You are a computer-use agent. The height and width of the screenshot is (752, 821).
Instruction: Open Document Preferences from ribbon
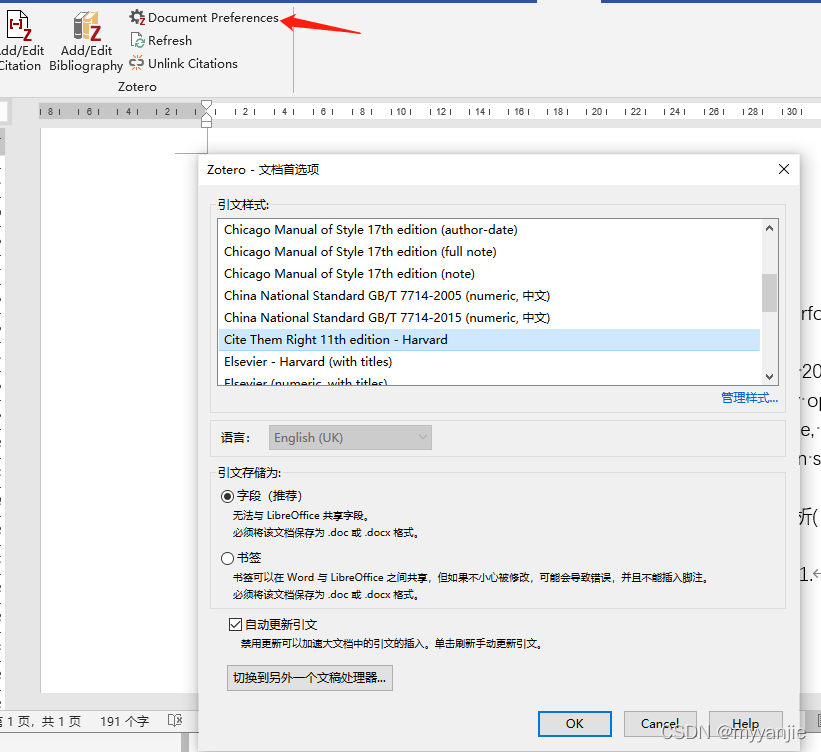(x=204, y=18)
